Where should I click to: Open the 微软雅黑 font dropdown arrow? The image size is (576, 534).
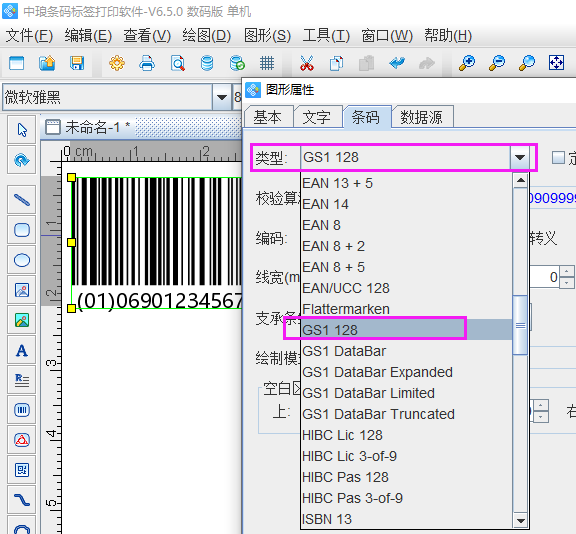click(x=222, y=97)
